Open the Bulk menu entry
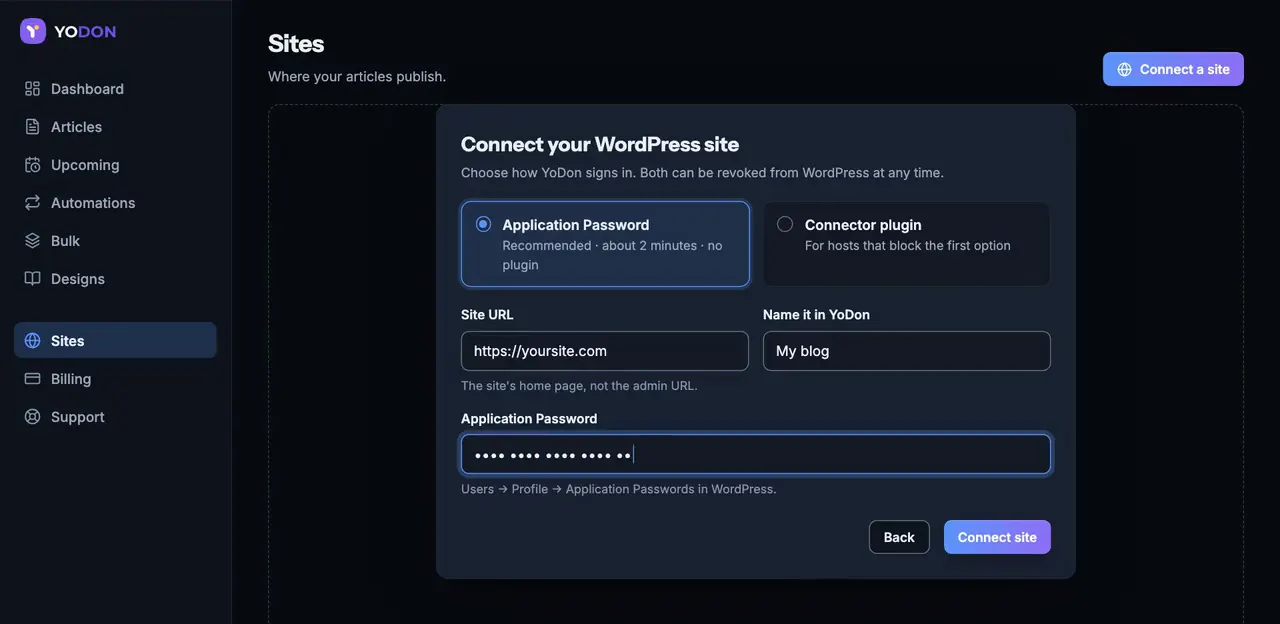The height and width of the screenshot is (624, 1280). [x=115, y=241]
